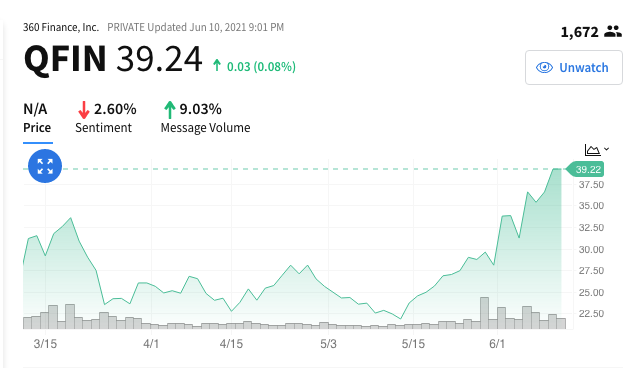The image size is (631, 368).
Task: Click the 32.50 price axis label
Action: point(591,227)
